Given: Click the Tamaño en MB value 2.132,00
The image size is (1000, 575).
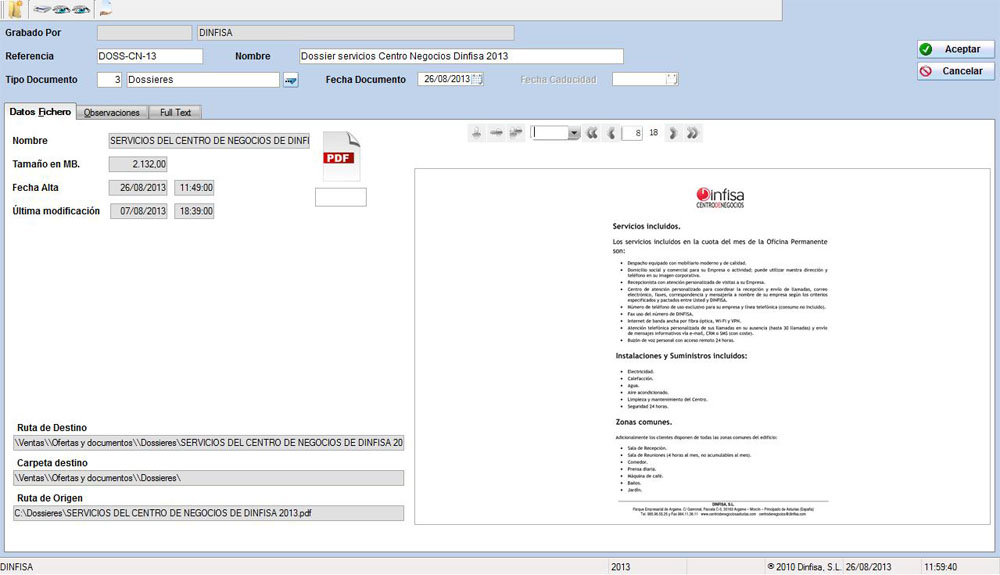Looking at the screenshot, I should pyautogui.click(x=138, y=164).
